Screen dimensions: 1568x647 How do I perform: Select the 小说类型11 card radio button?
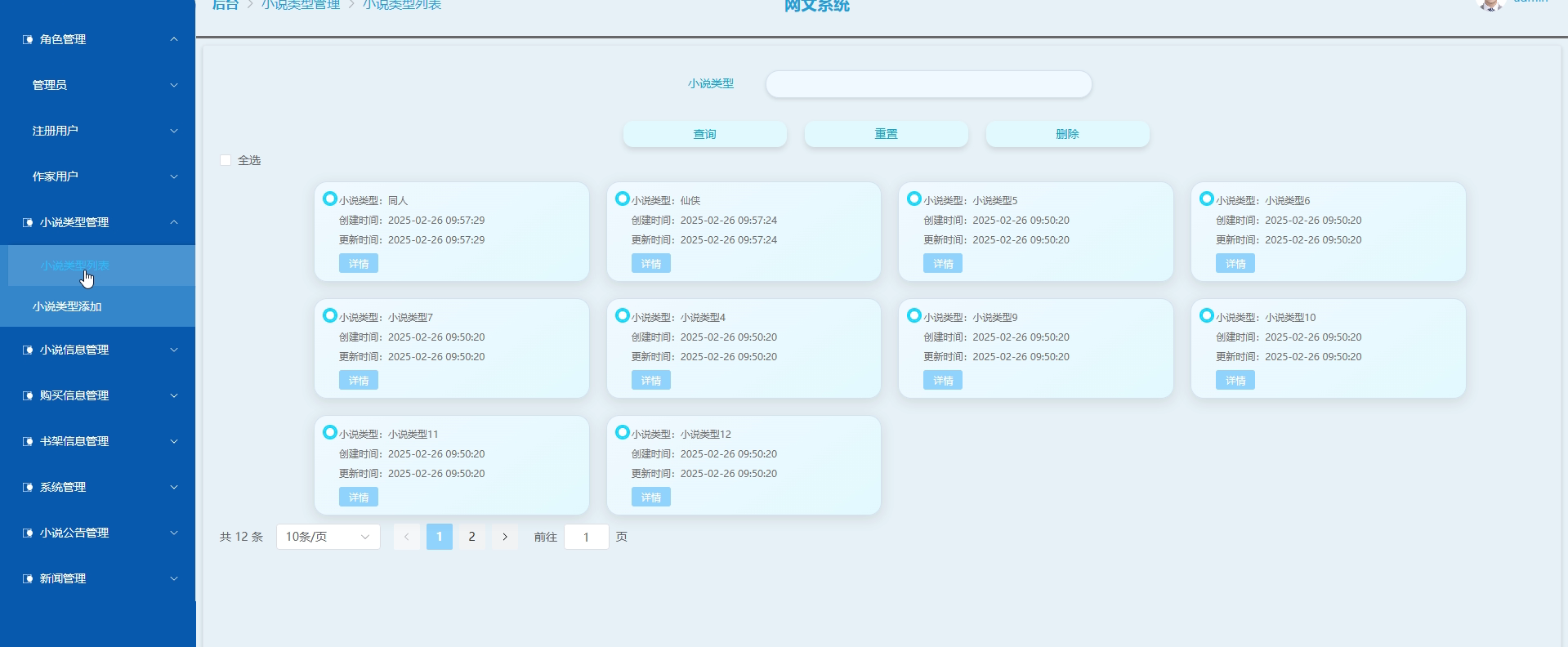pyautogui.click(x=330, y=432)
